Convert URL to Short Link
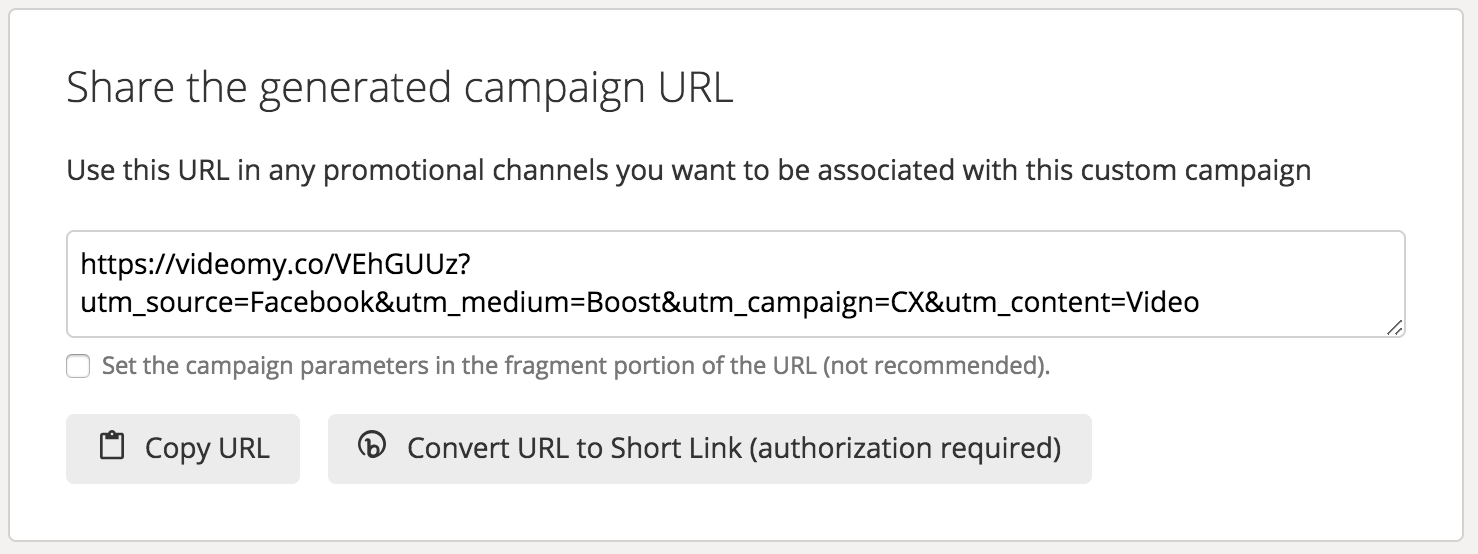Image resolution: width=1478 pixels, height=554 pixels. coord(710,449)
